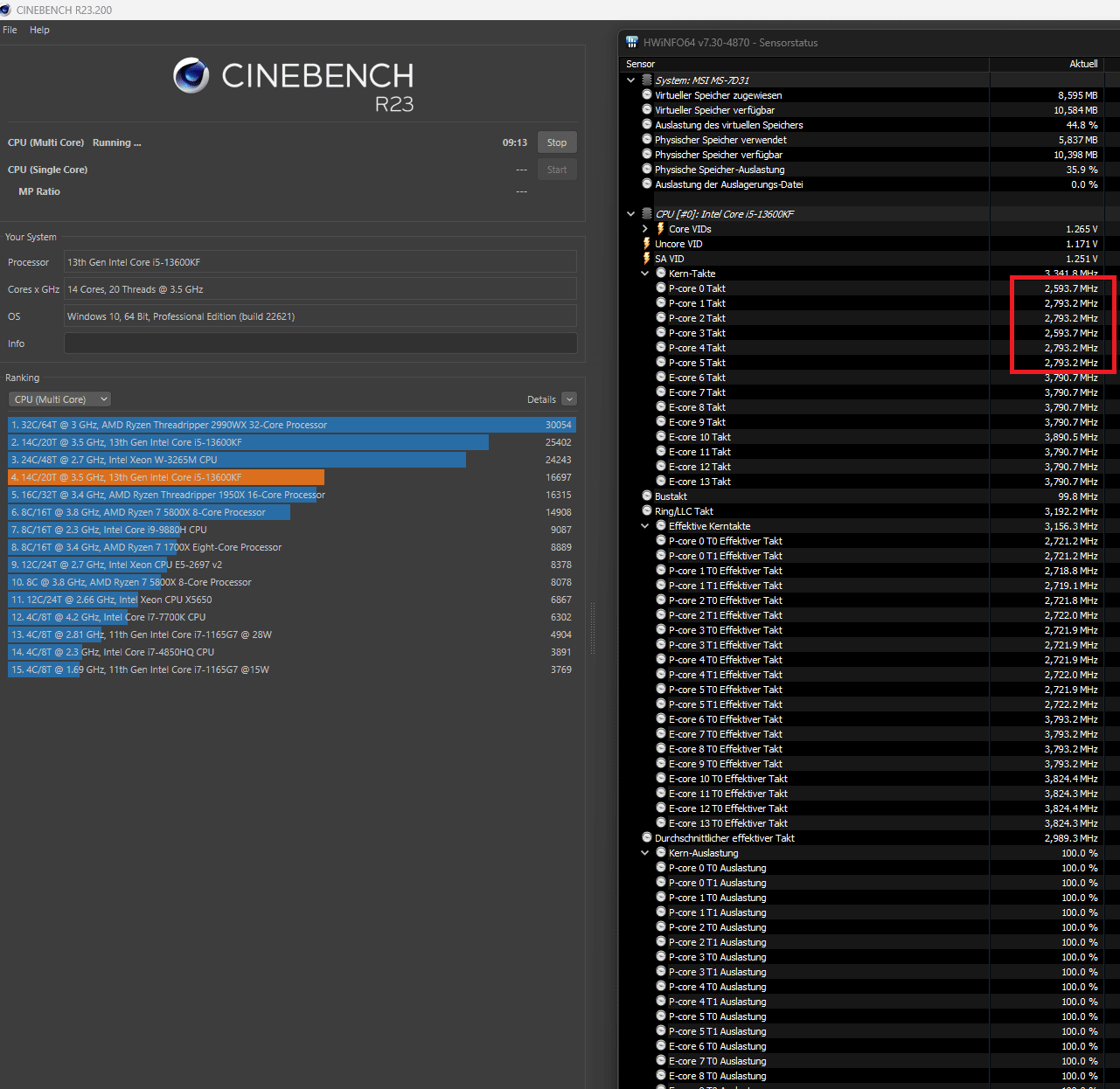Image resolution: width=1120 pixels, height=1089 pixels.
Task: Collapse the System: MSI MS-7D31 section
Action: point(631,80)
